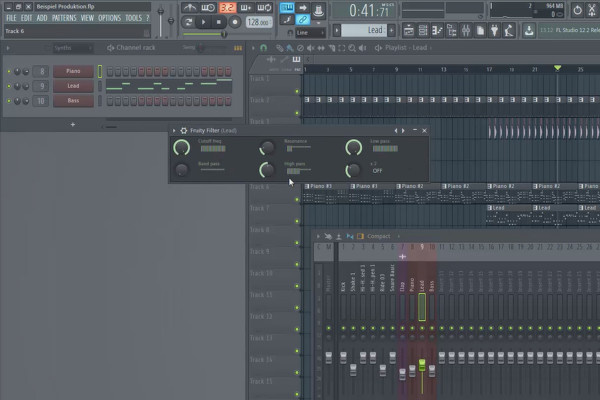This screenshot has height=400, width=600.
Task: Click the undo history clock icon
Action: [577, 10]
